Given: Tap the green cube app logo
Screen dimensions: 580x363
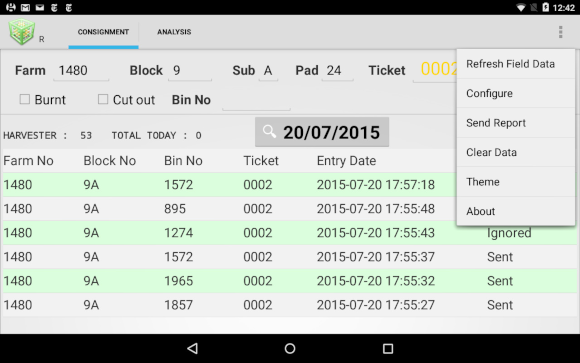Looking at the screenshot, I should coord(22,32).
